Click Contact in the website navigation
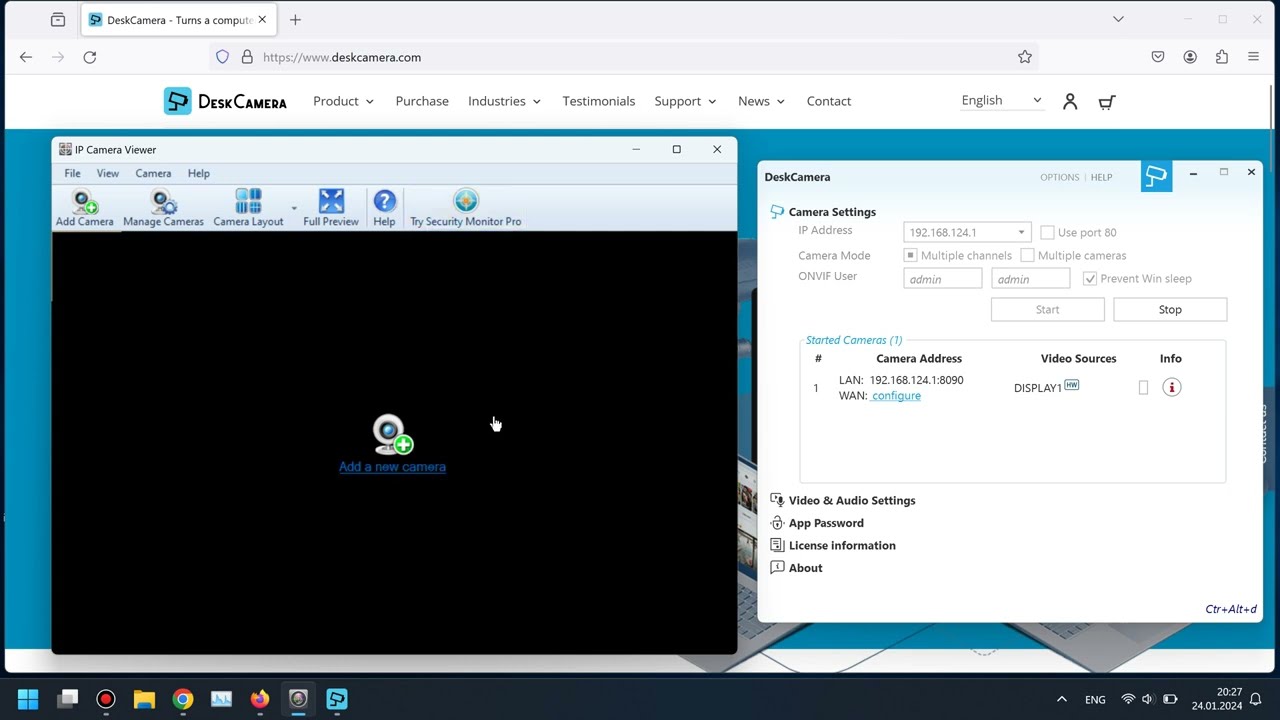Screen dimensions: 1280x720 829,101
